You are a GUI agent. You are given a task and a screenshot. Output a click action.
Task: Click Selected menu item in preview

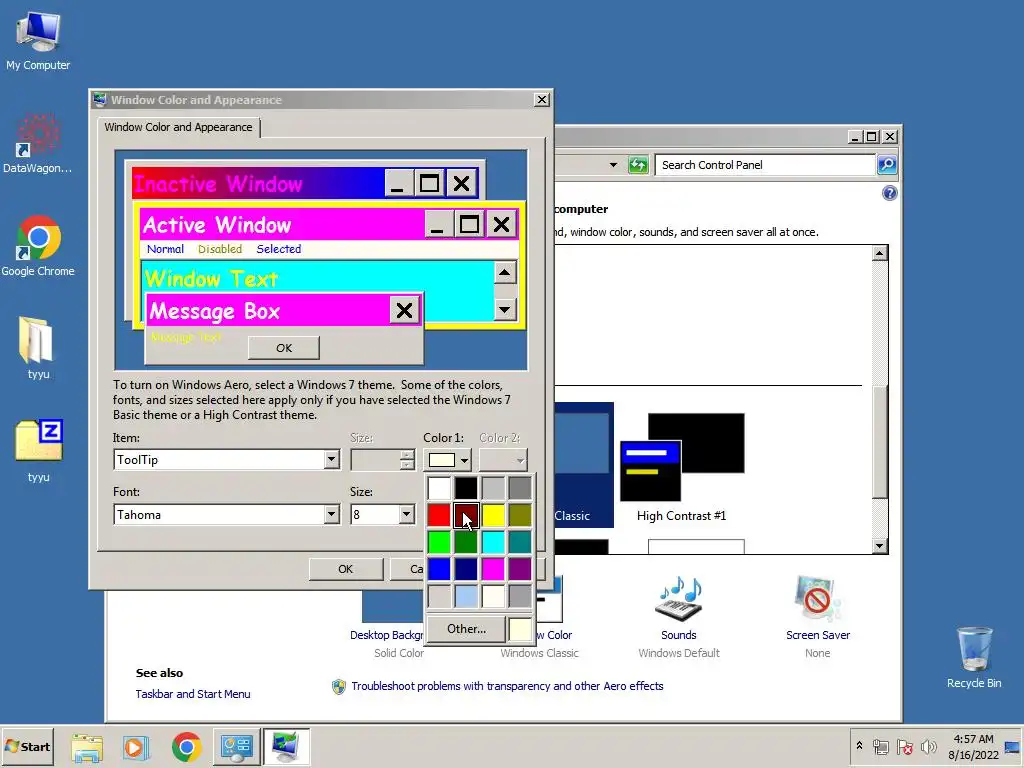point(279,249)
